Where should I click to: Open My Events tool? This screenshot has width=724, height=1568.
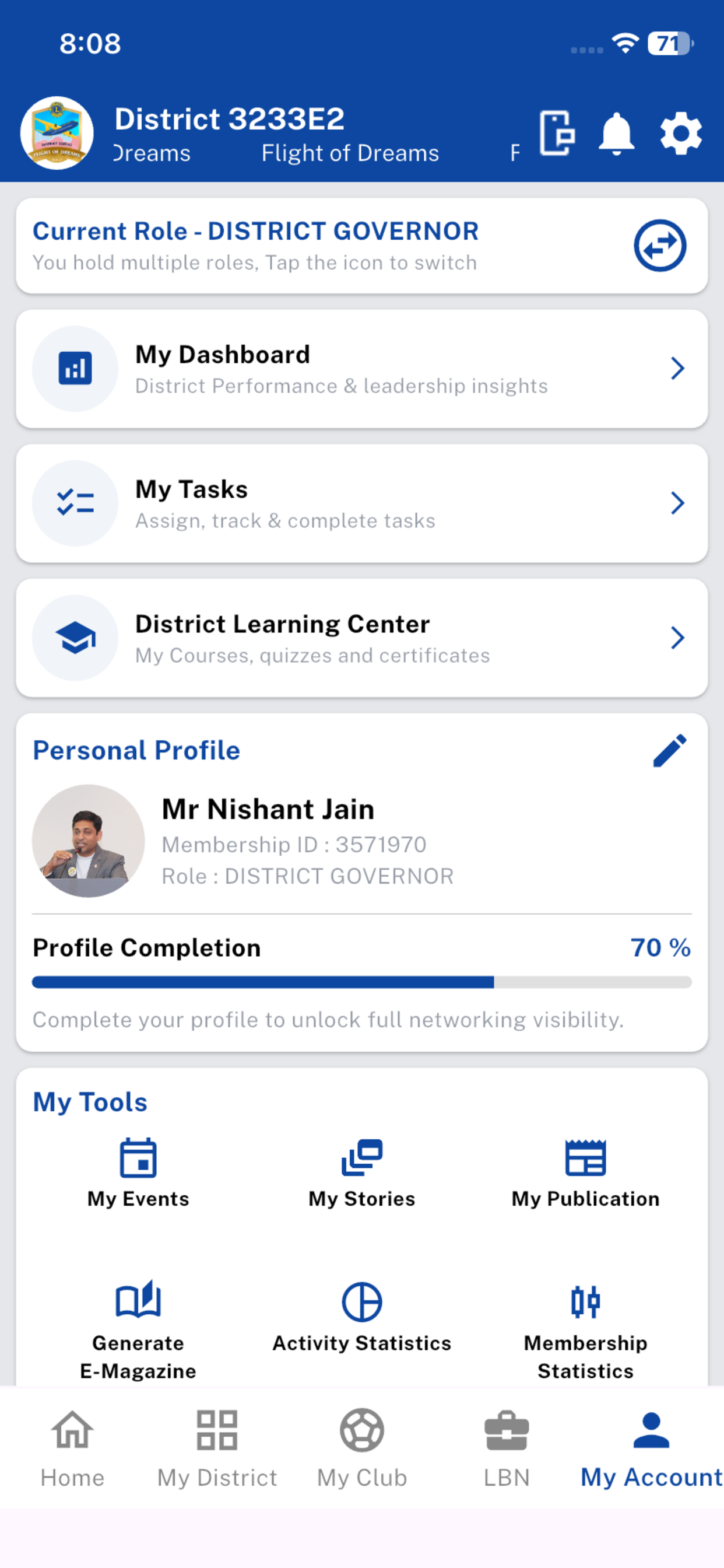coord(138,1173)
